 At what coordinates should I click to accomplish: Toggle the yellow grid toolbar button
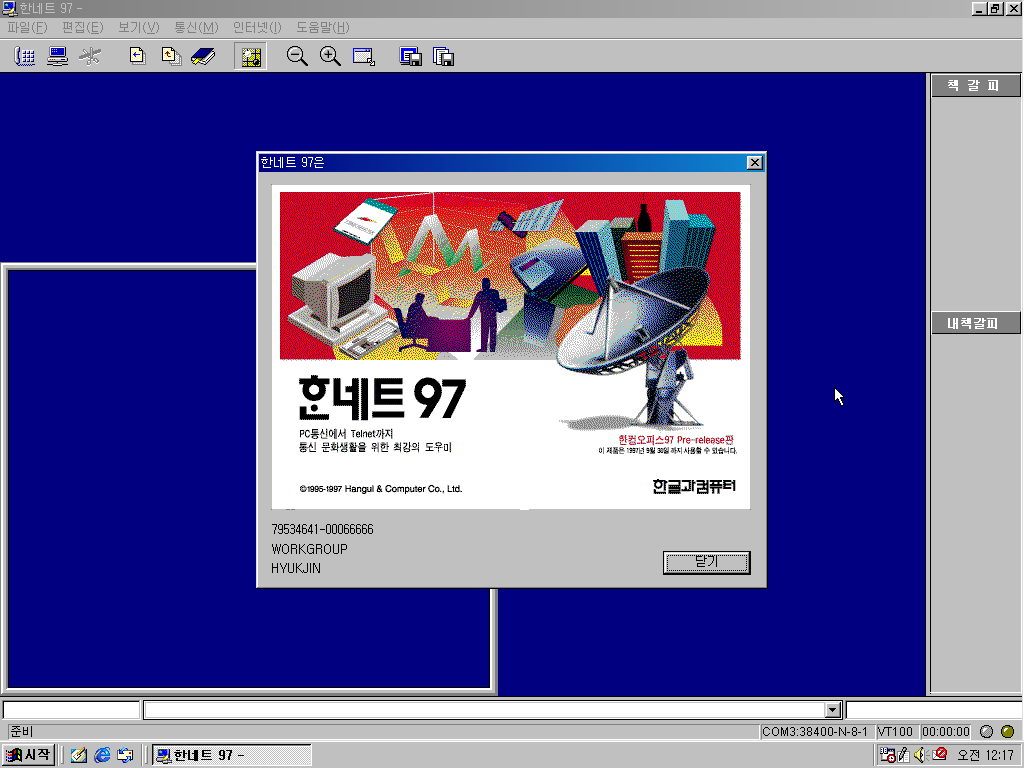251,57
